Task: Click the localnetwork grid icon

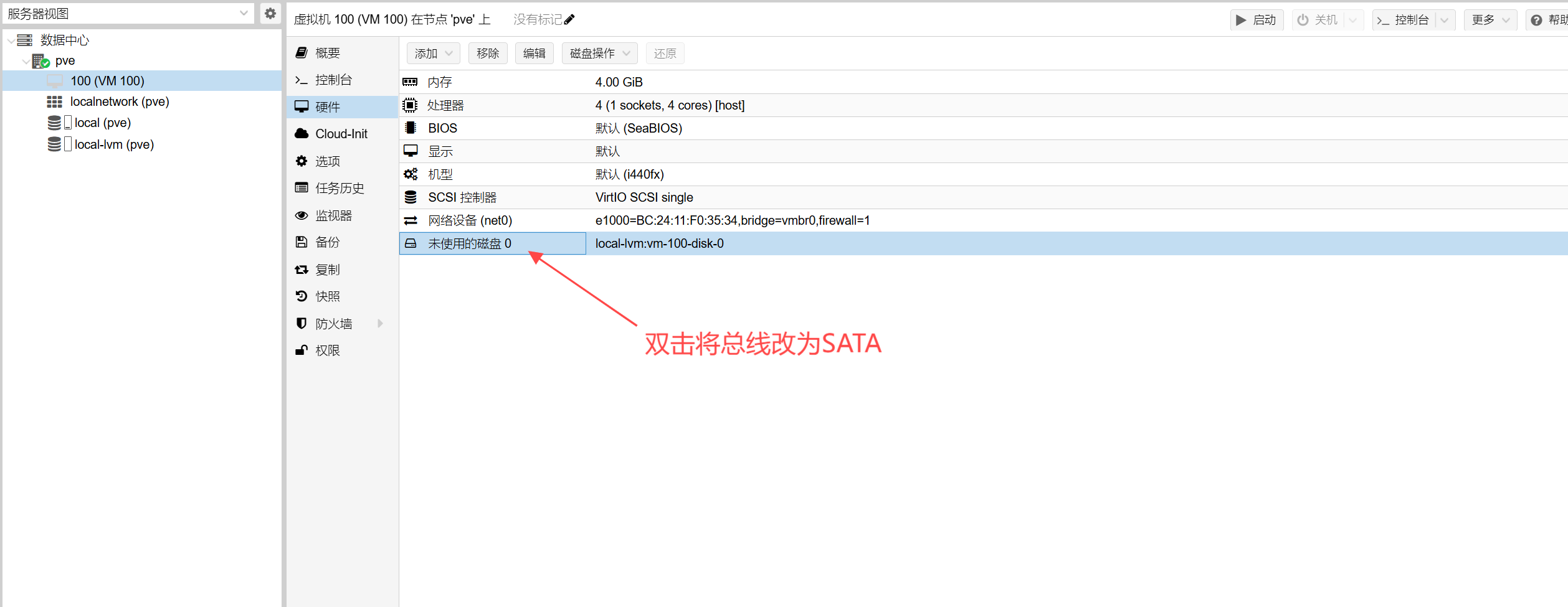Action: 55,101
